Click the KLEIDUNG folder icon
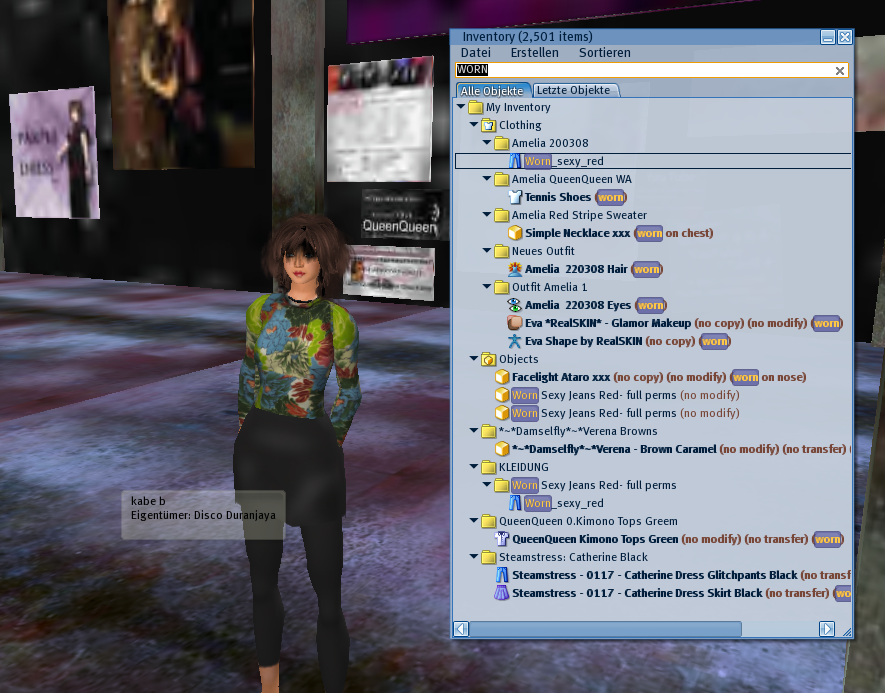 pos(489,467)
